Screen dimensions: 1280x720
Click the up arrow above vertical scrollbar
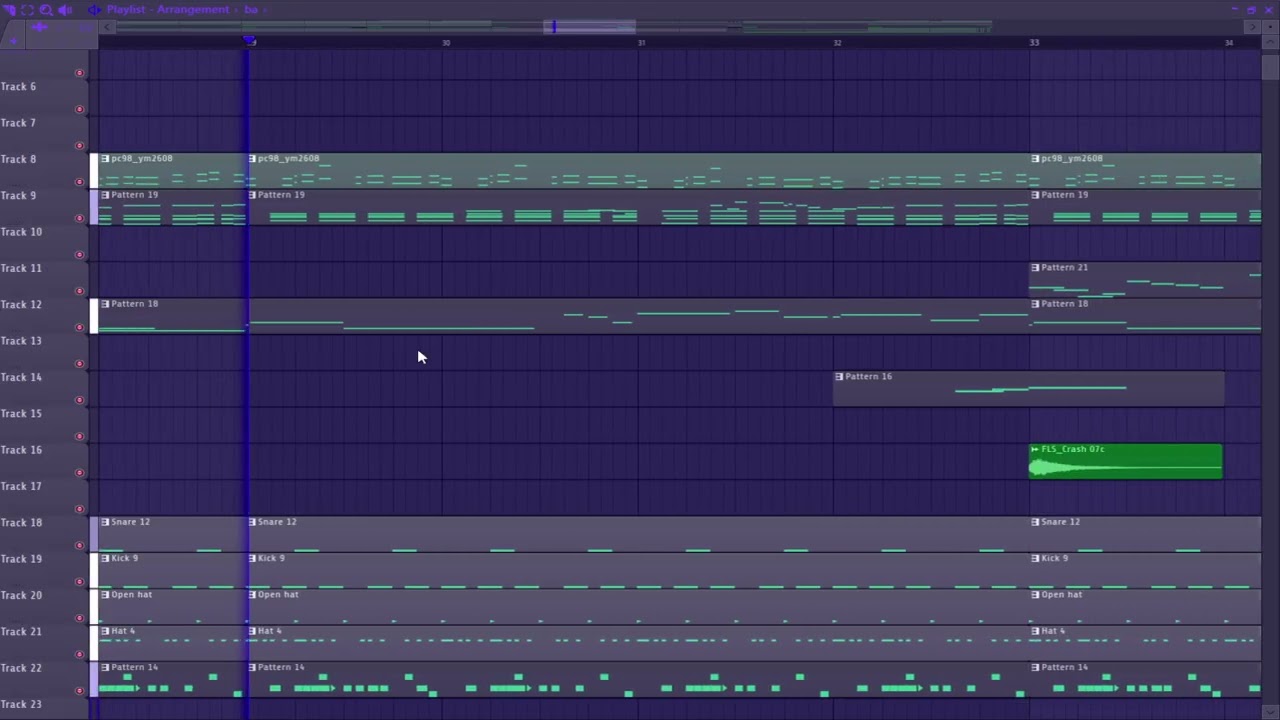[x=1270, y=43]
